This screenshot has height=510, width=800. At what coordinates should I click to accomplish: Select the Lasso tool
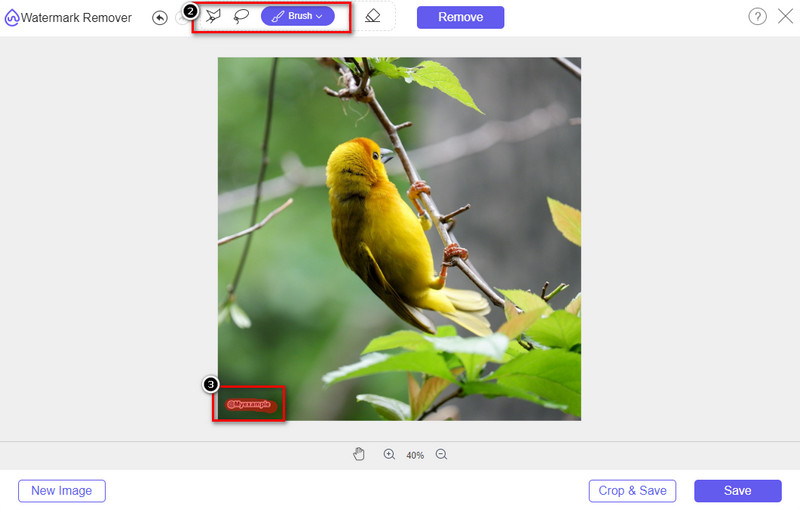pyautogui.click(x=241, y=17)
